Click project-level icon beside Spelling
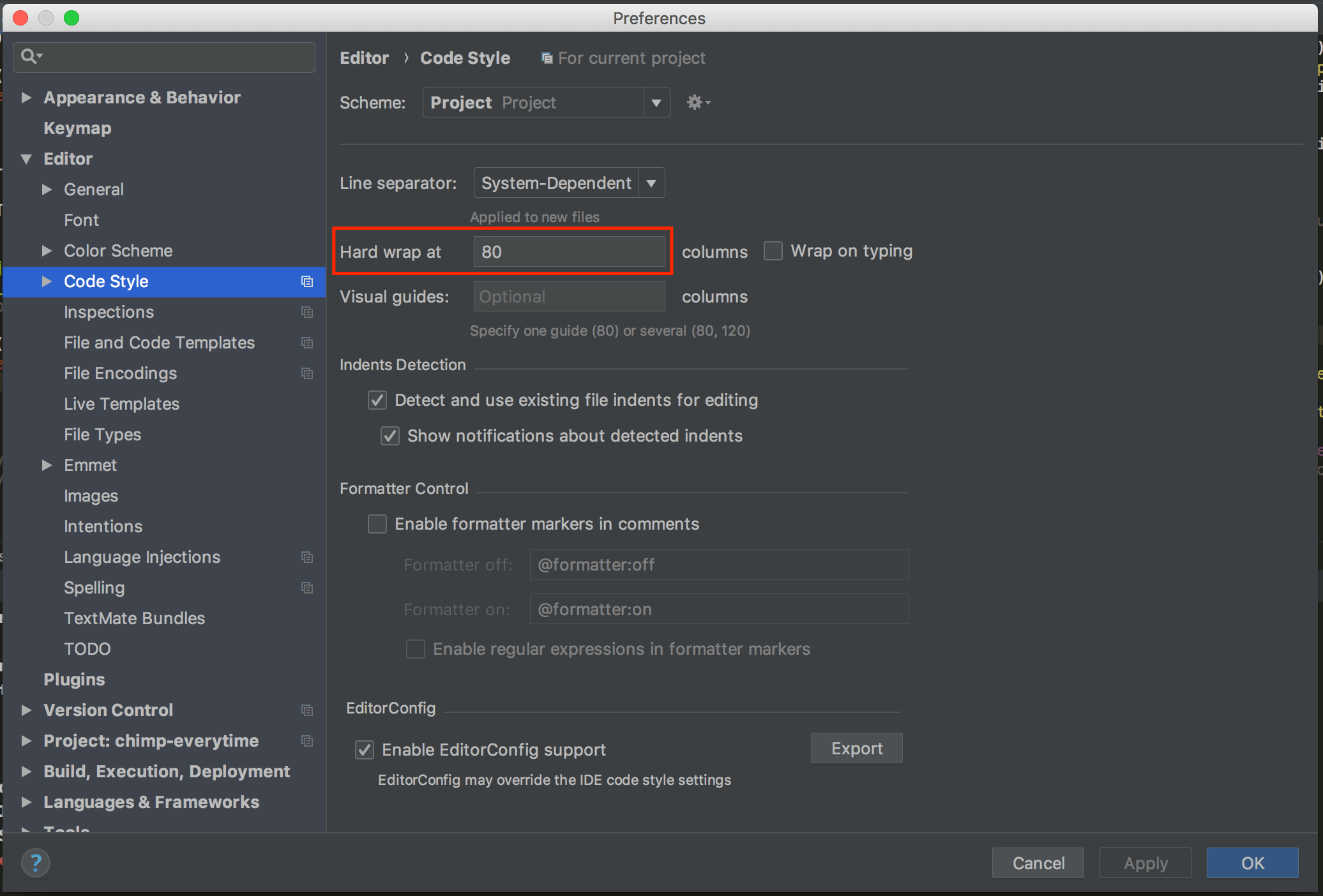The width and height of the screenshot is (1323, 896). point(307,588)
